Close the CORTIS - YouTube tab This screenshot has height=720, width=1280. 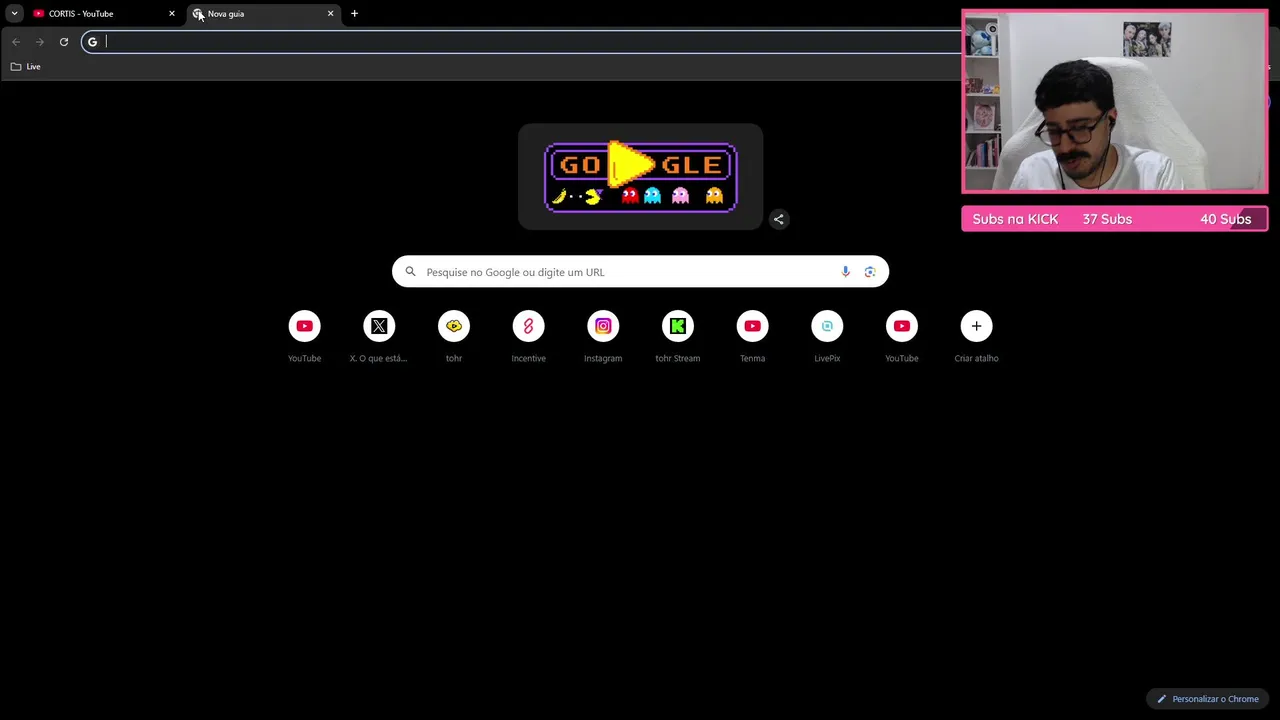pyautogui.click(x=172, y=14)
